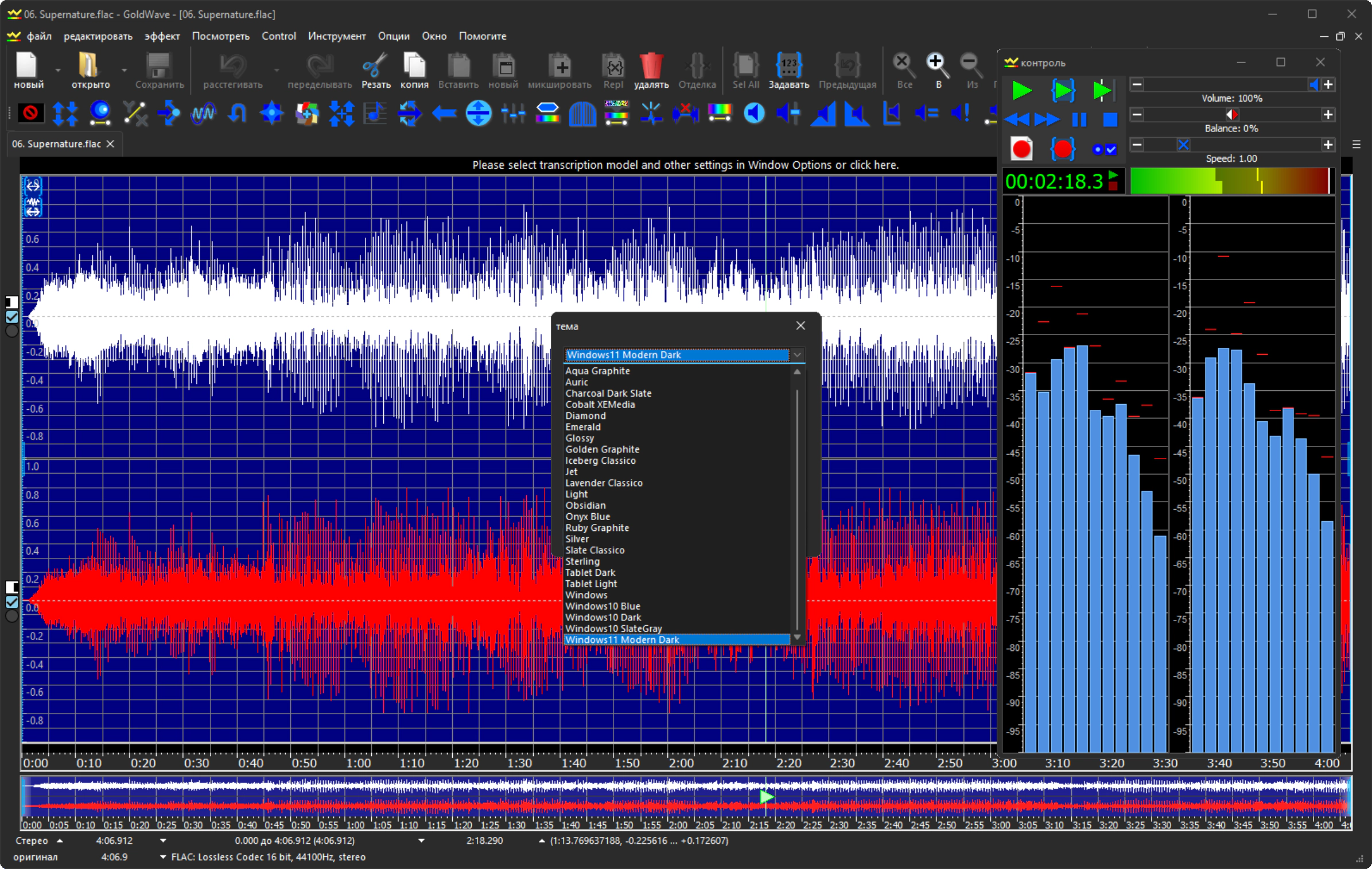Click the Резать scissors icon
1372x869 pixels.
point(375,65)
